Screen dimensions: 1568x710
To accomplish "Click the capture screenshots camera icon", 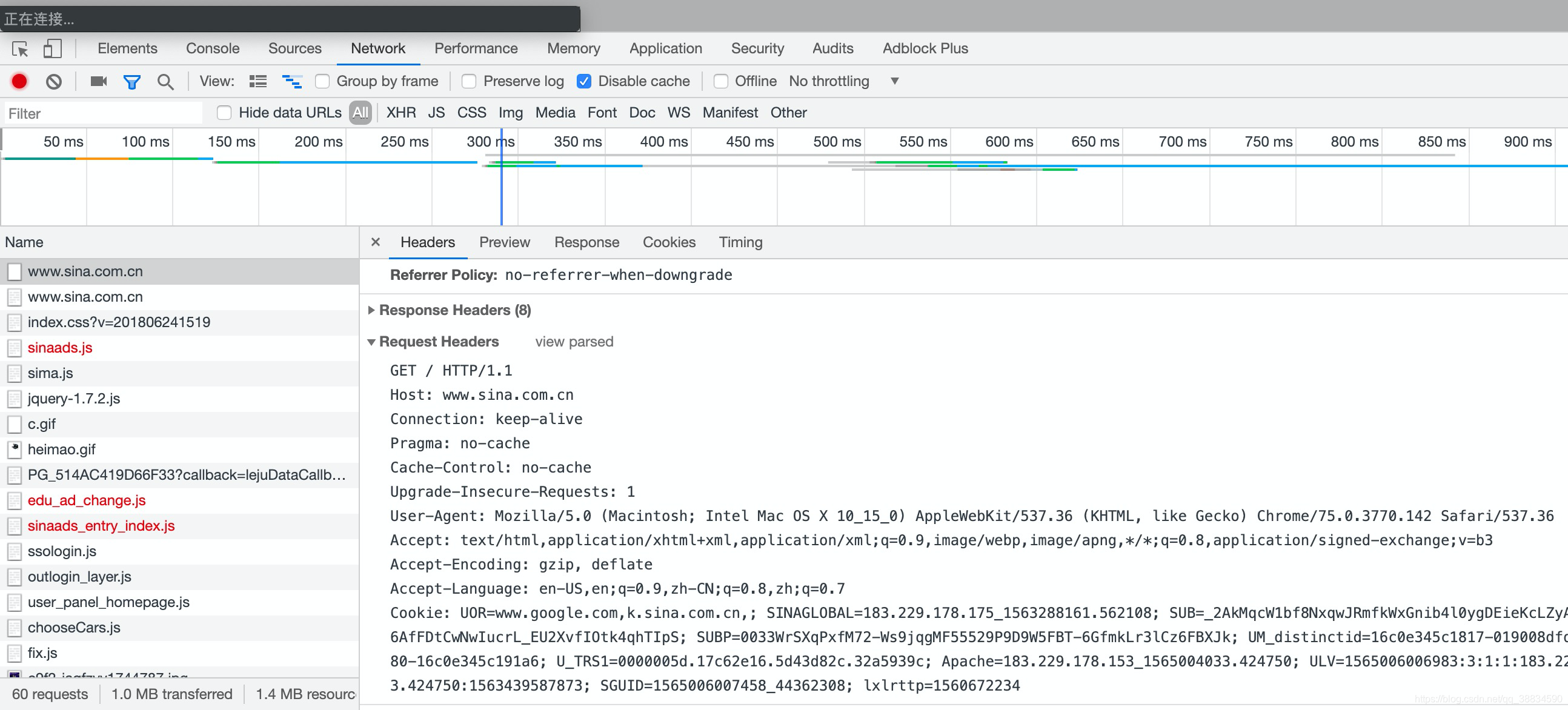I will click(99, 81).
